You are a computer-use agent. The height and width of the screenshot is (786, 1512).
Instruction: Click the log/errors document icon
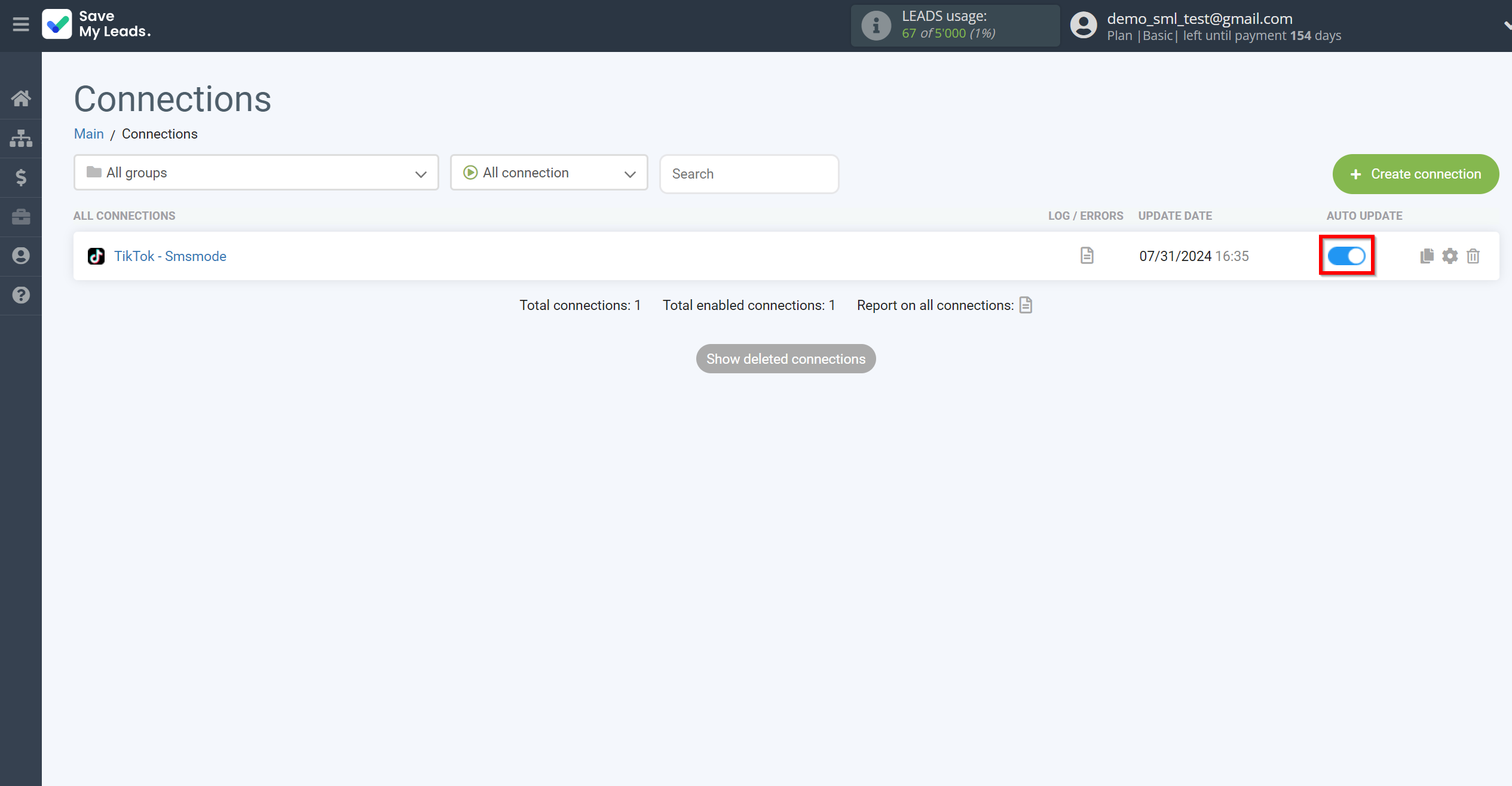pyautogui.click(x=1087, y=255)
